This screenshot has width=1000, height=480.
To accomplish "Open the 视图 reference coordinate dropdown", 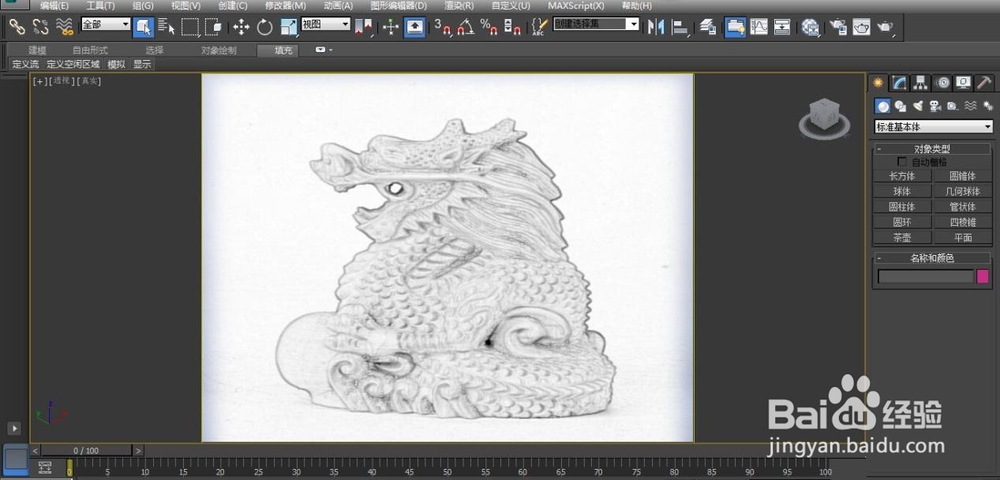I will coord(326,24).
